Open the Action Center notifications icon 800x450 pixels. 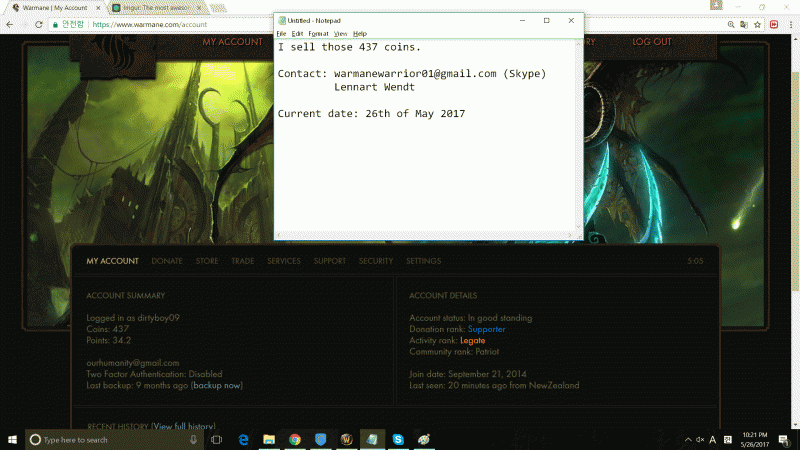pyautogui.click(x=784, y=439)
